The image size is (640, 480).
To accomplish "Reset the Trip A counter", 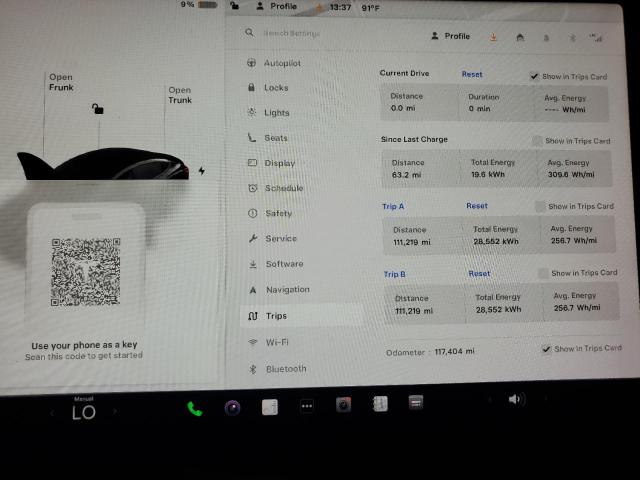I will click(x=477, y=206).
